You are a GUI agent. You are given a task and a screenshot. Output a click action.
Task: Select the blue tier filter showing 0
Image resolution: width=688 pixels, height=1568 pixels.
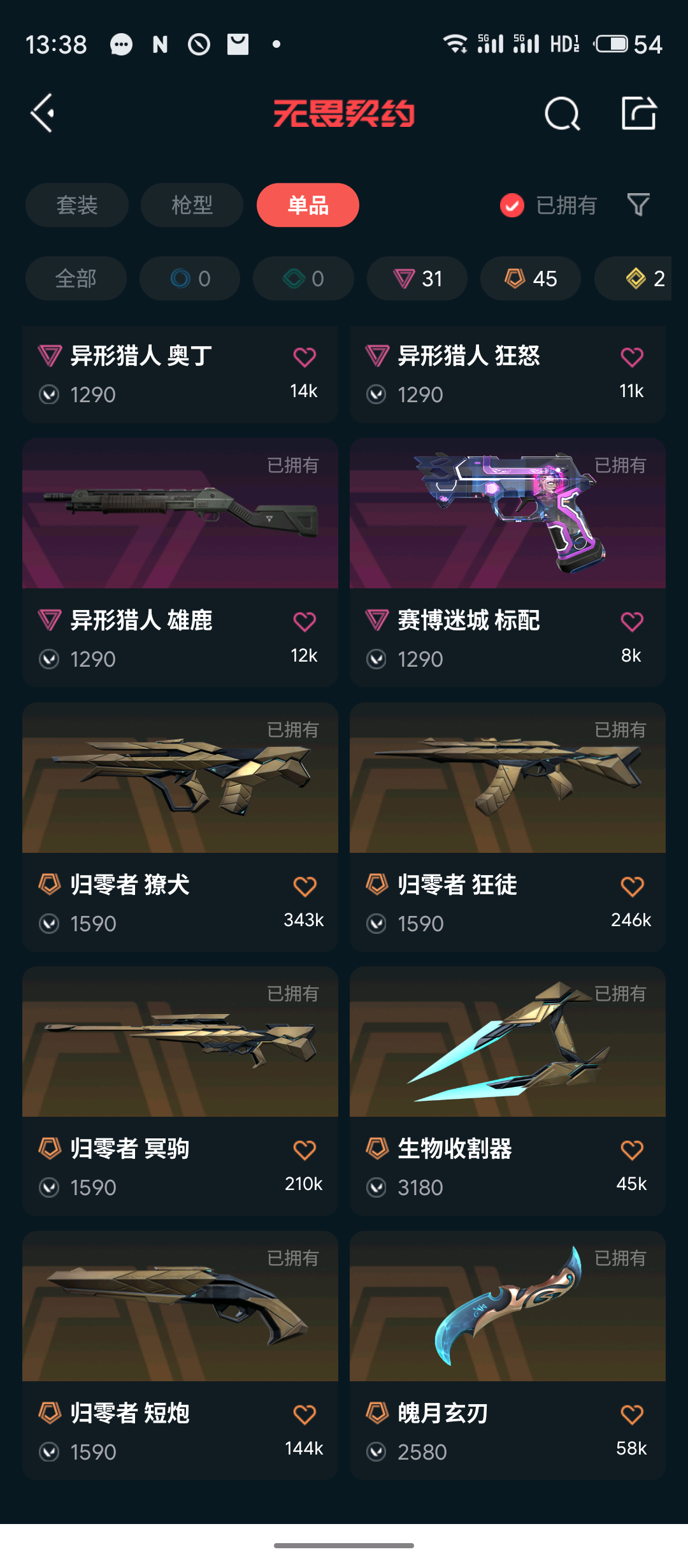tap(190, 279)
